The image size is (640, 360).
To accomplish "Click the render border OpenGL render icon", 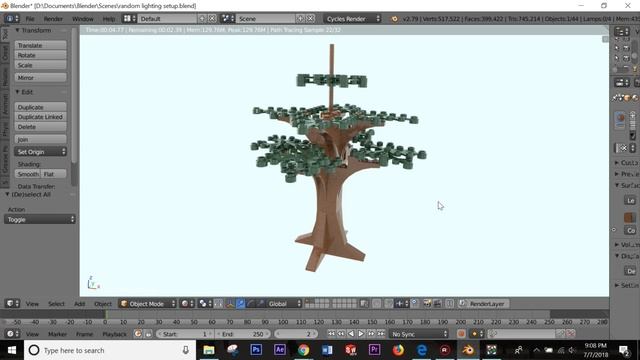I will click(x=427, y=304).
